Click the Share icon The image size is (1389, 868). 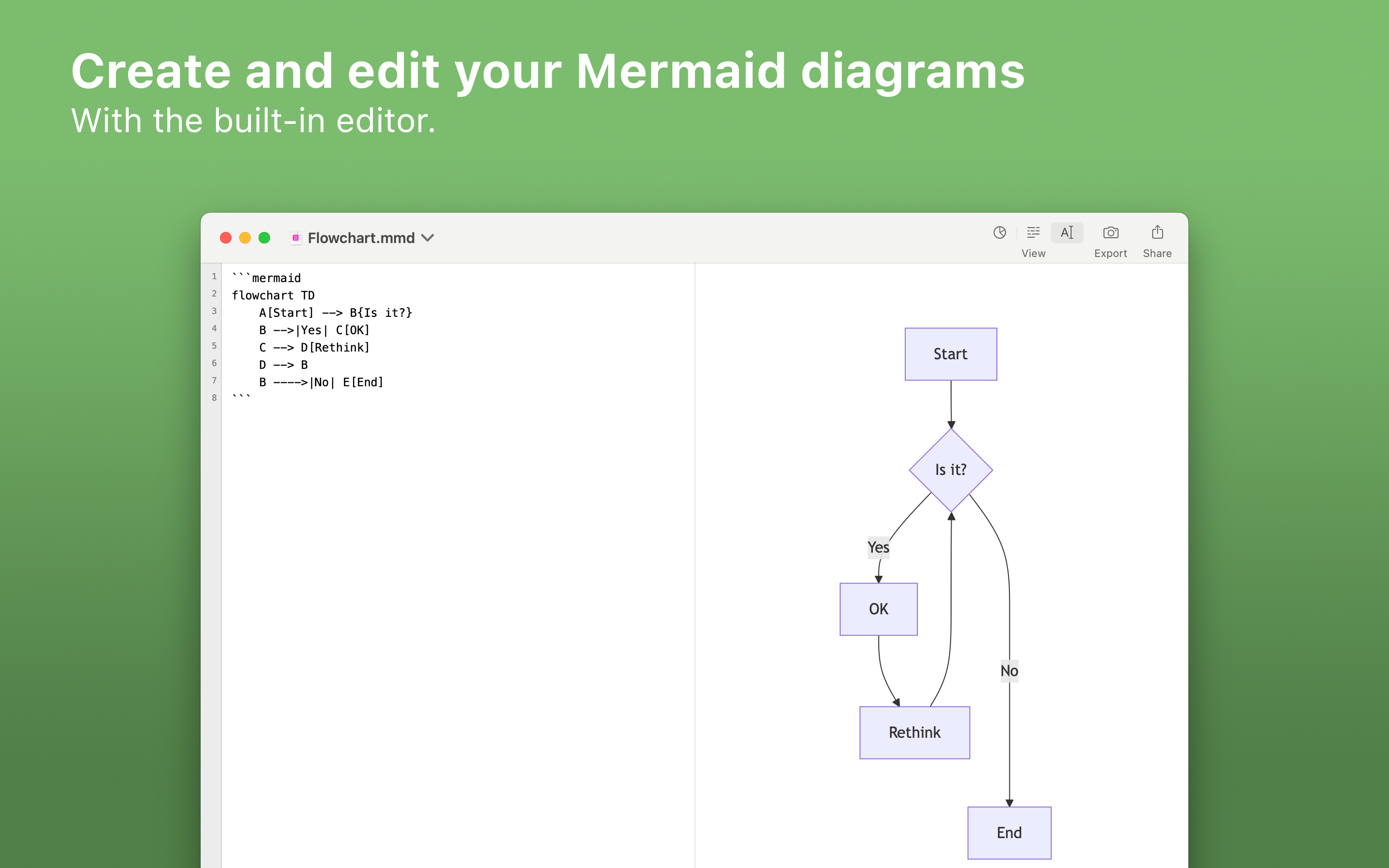tap(1157, 232)
